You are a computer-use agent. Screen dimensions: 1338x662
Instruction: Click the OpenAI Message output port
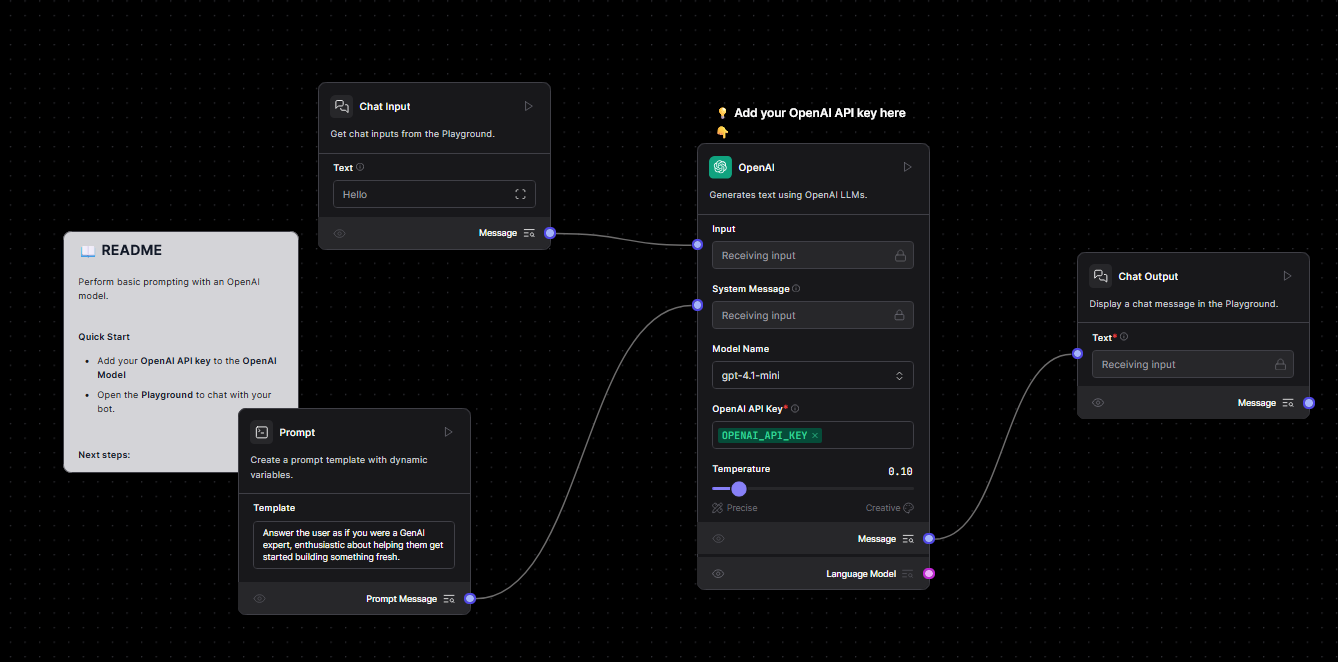click(x=929, y=539)
